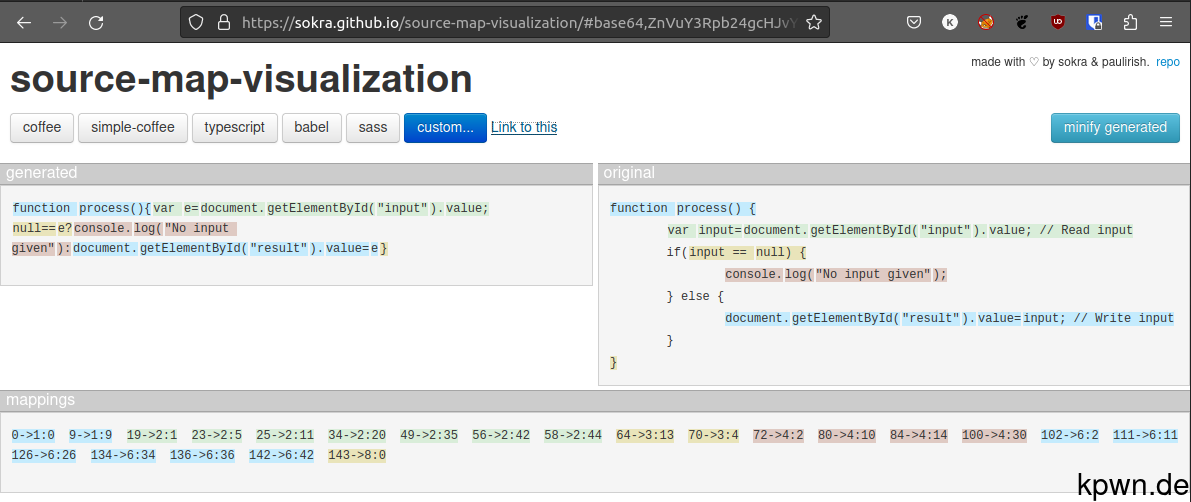Load the simple-coffee example
This screenshot has height=502, width=1191.
point(133,128)
